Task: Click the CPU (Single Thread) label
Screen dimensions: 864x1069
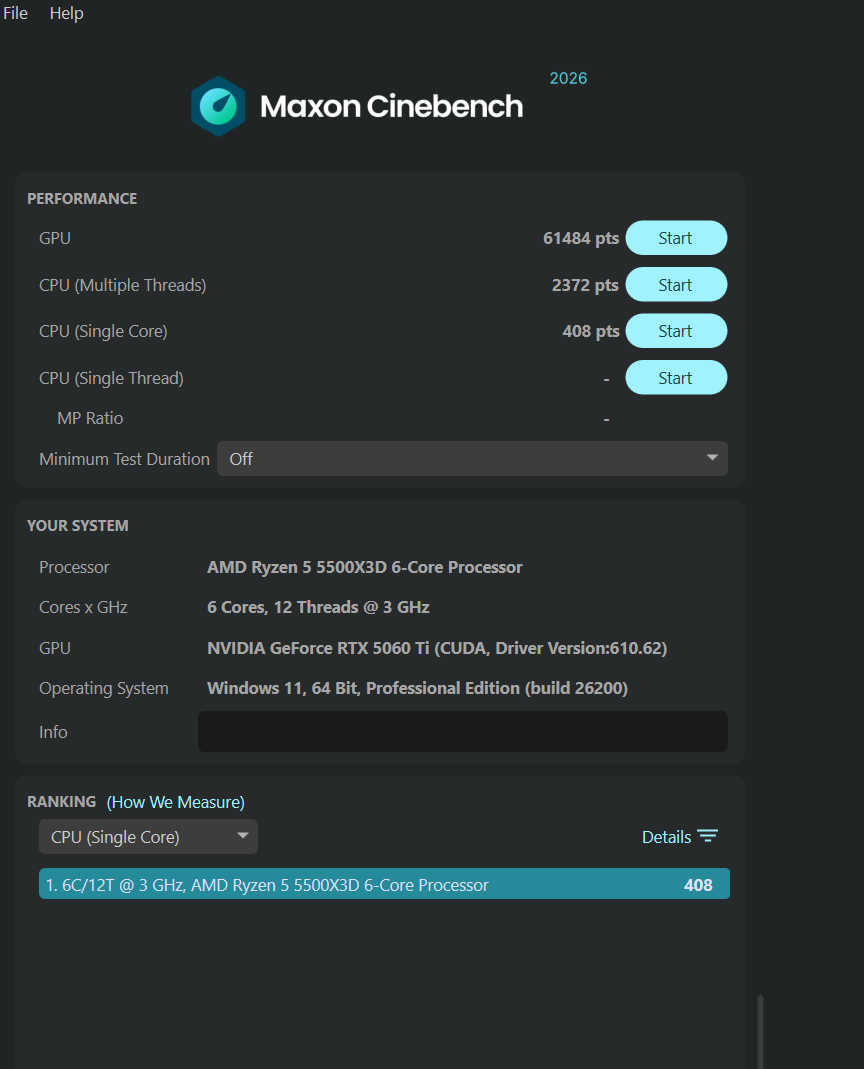Action: [x=111, y=378]
